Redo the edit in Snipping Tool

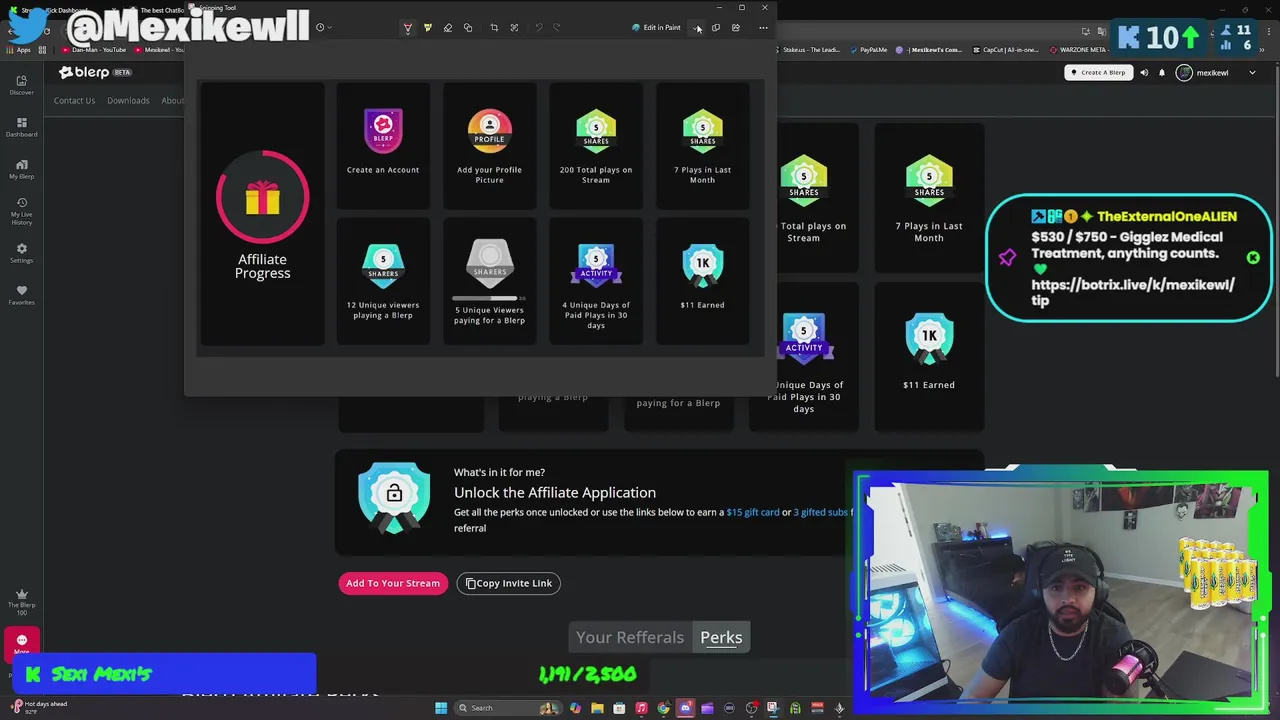point(557,28)
